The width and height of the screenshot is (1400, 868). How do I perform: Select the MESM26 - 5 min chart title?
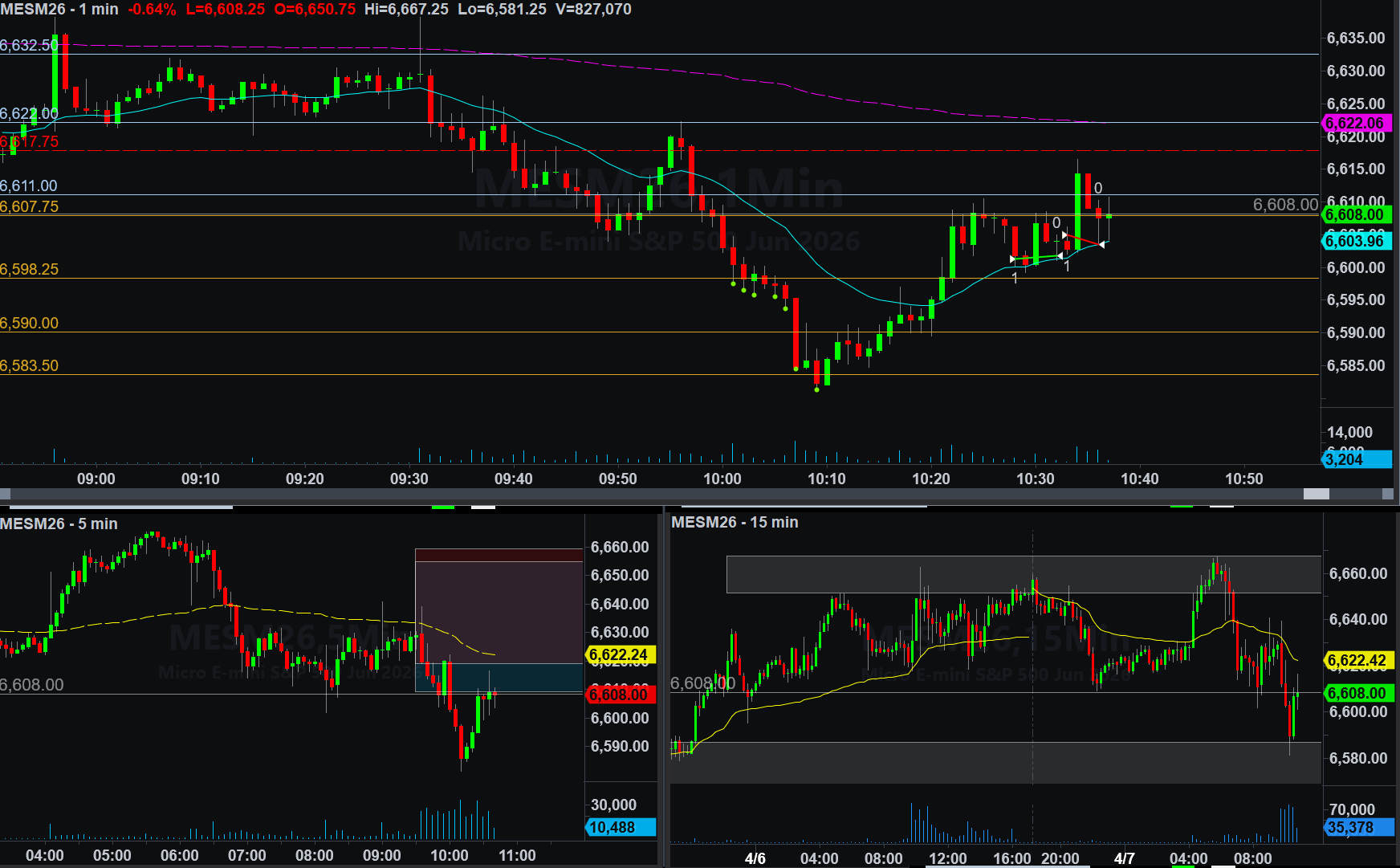point(59,524)
